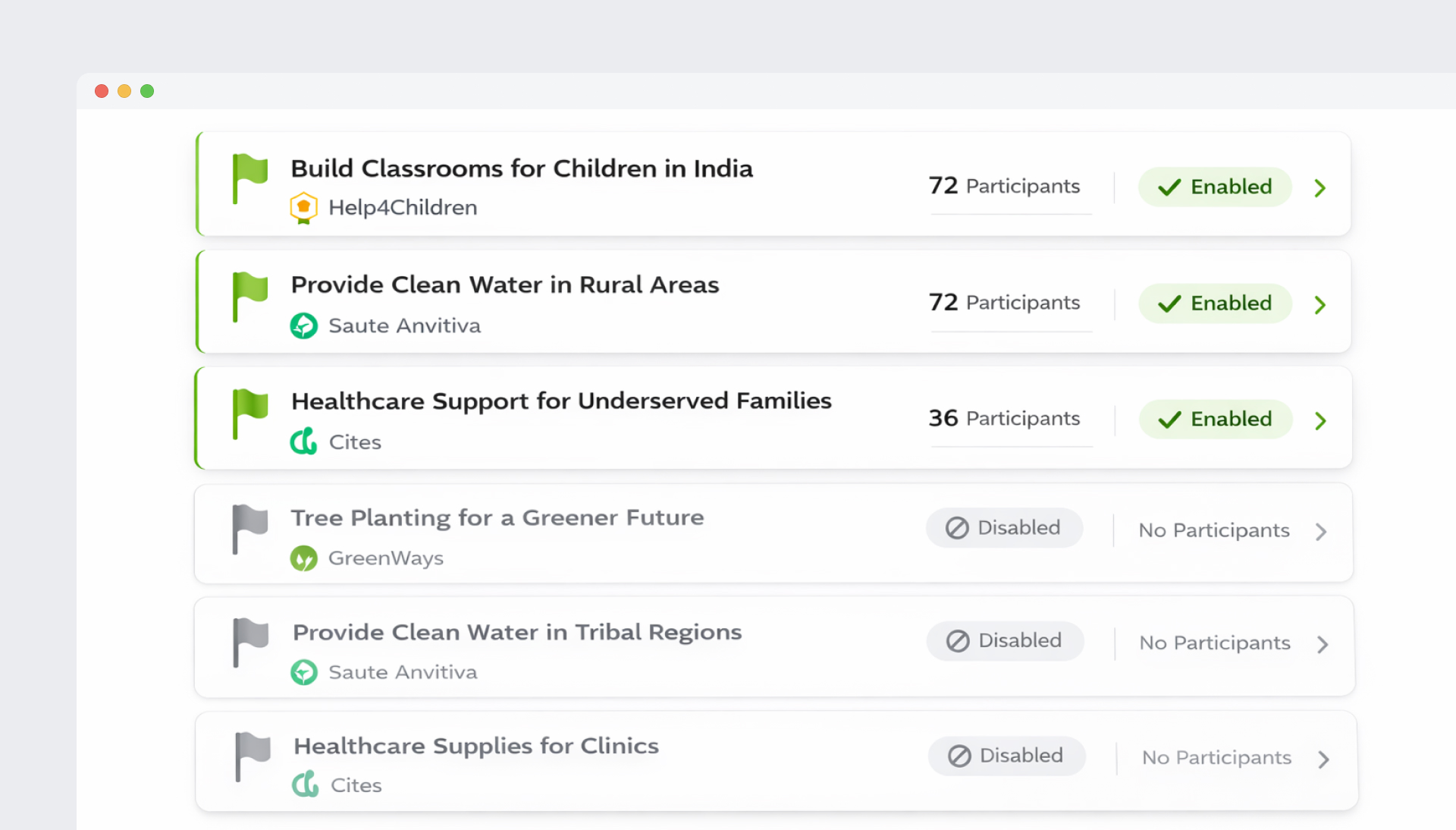Click the green flag beside Healthcare Support campaign

pos(249,412)
